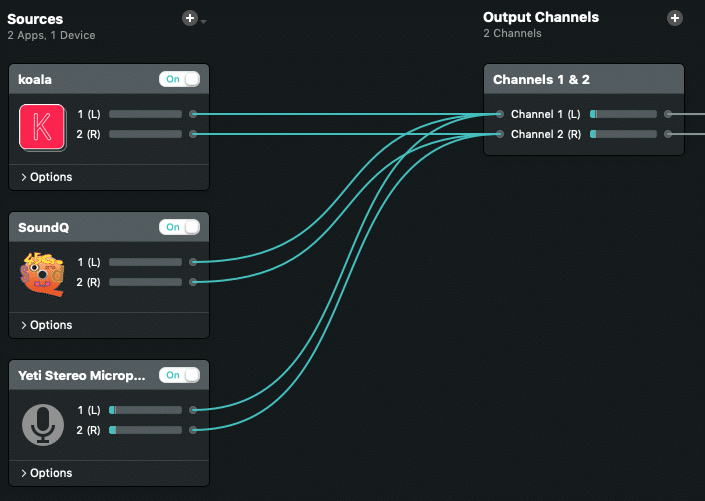Viewport: 705px width, 501px height.
Task: Expand SoundQ Options
Action: (x=46, y=325)
